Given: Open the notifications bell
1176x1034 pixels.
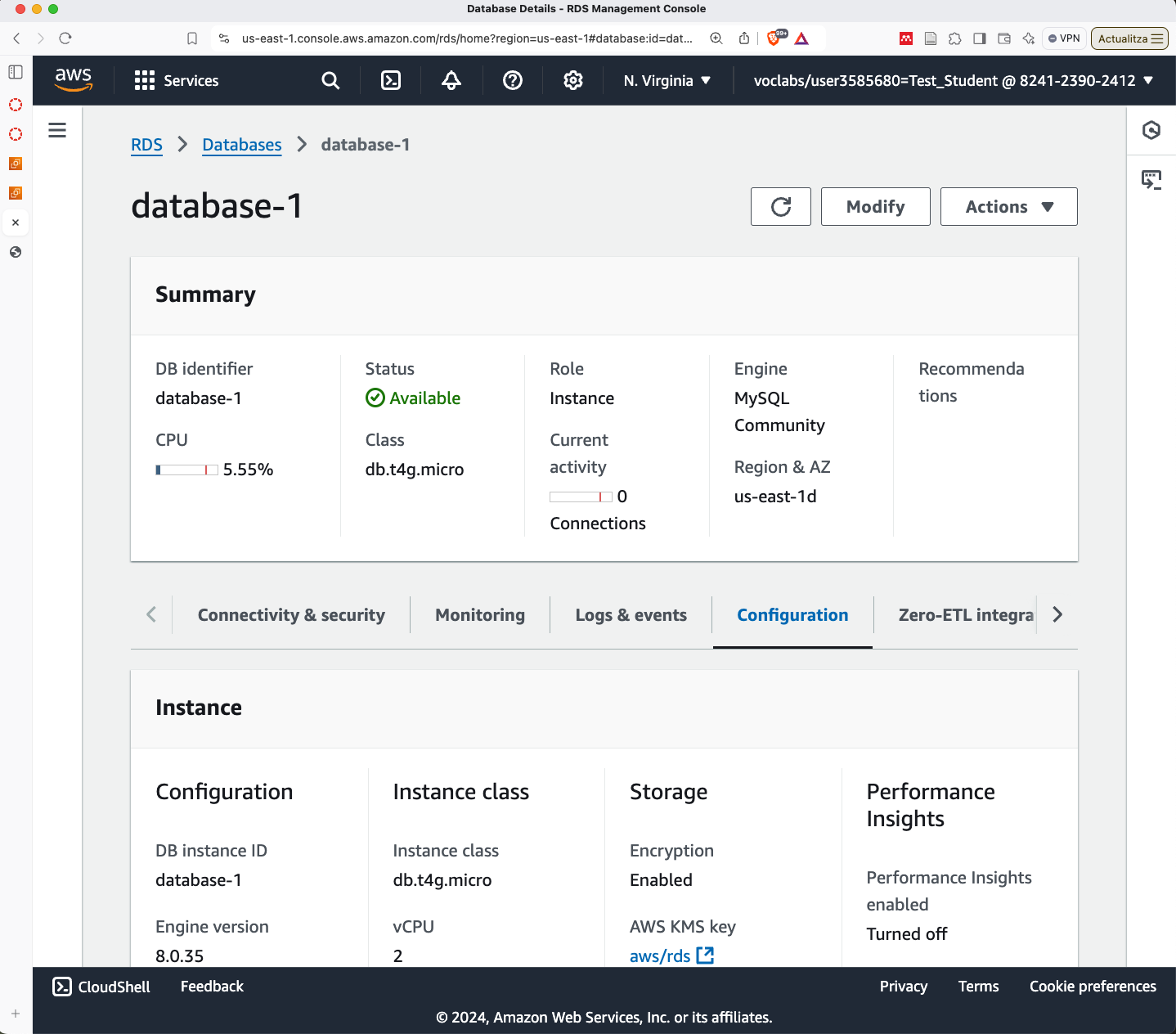Looking at the screenshot, I should point(451,80).
